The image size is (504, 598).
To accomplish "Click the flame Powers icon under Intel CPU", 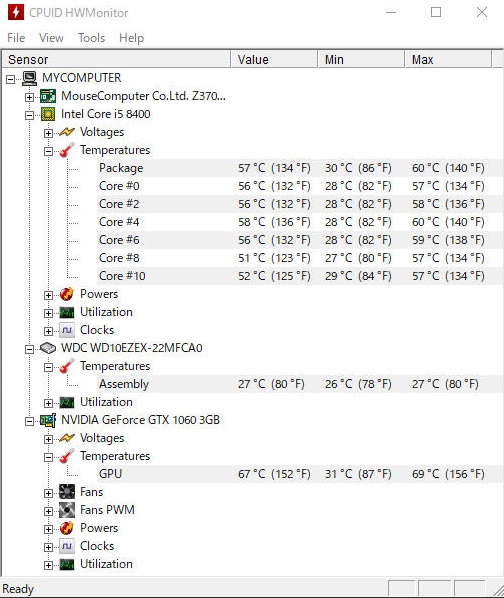I will tap(67, 294).
